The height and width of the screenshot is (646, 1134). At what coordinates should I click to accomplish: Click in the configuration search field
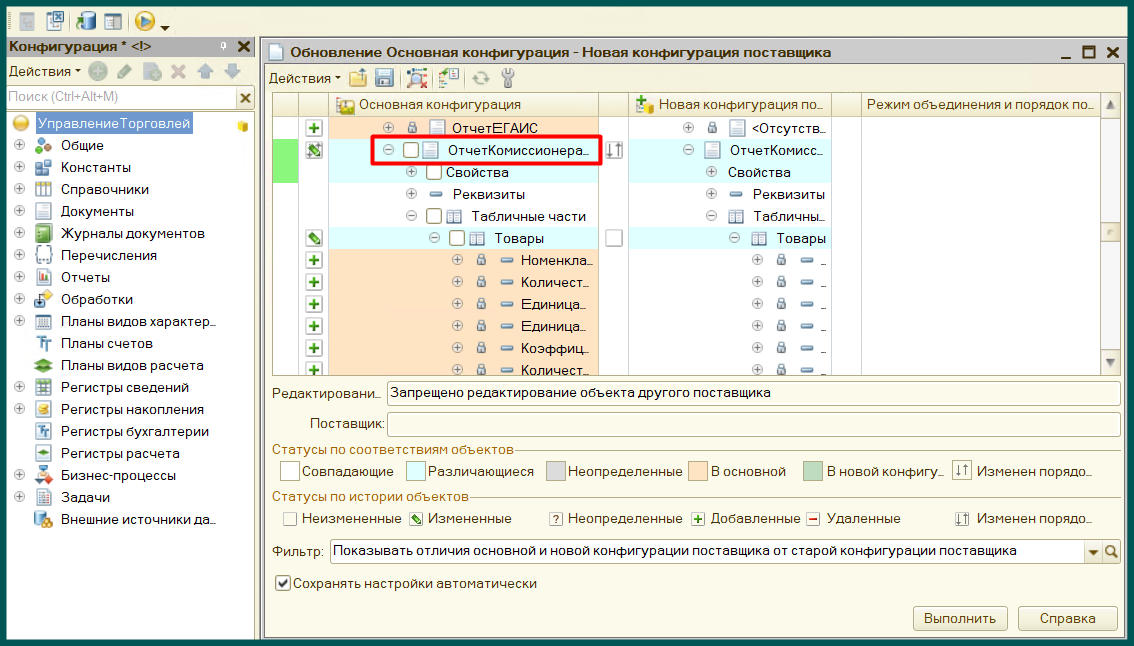(x=122, y=97)
